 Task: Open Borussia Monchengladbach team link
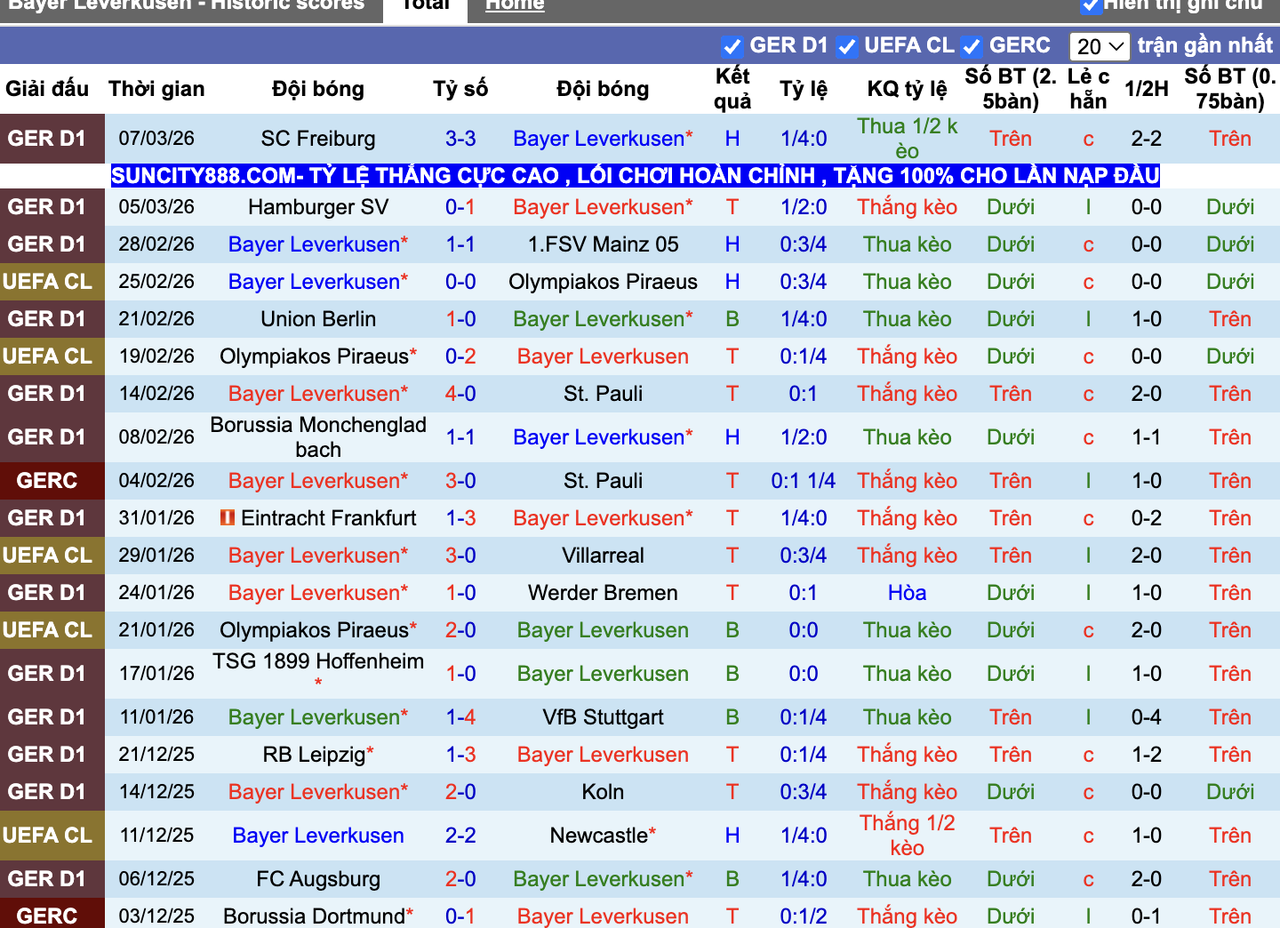click(318, 437)
